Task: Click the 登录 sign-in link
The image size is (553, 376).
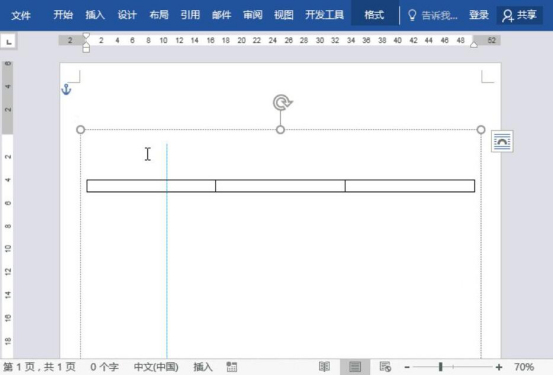Action: pyautogui.click(x=479, y=15)
